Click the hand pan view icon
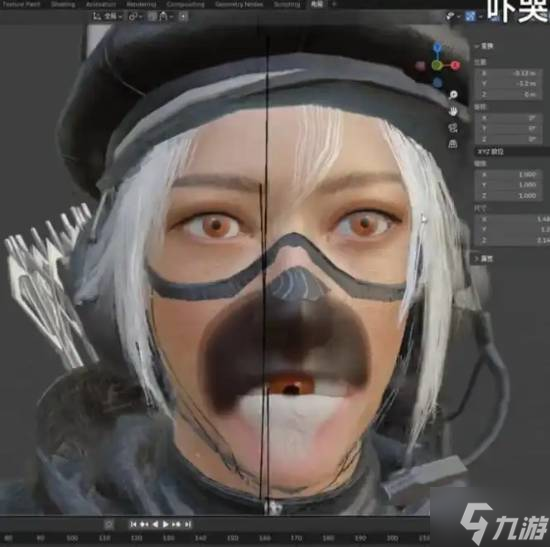 [453, 111]
